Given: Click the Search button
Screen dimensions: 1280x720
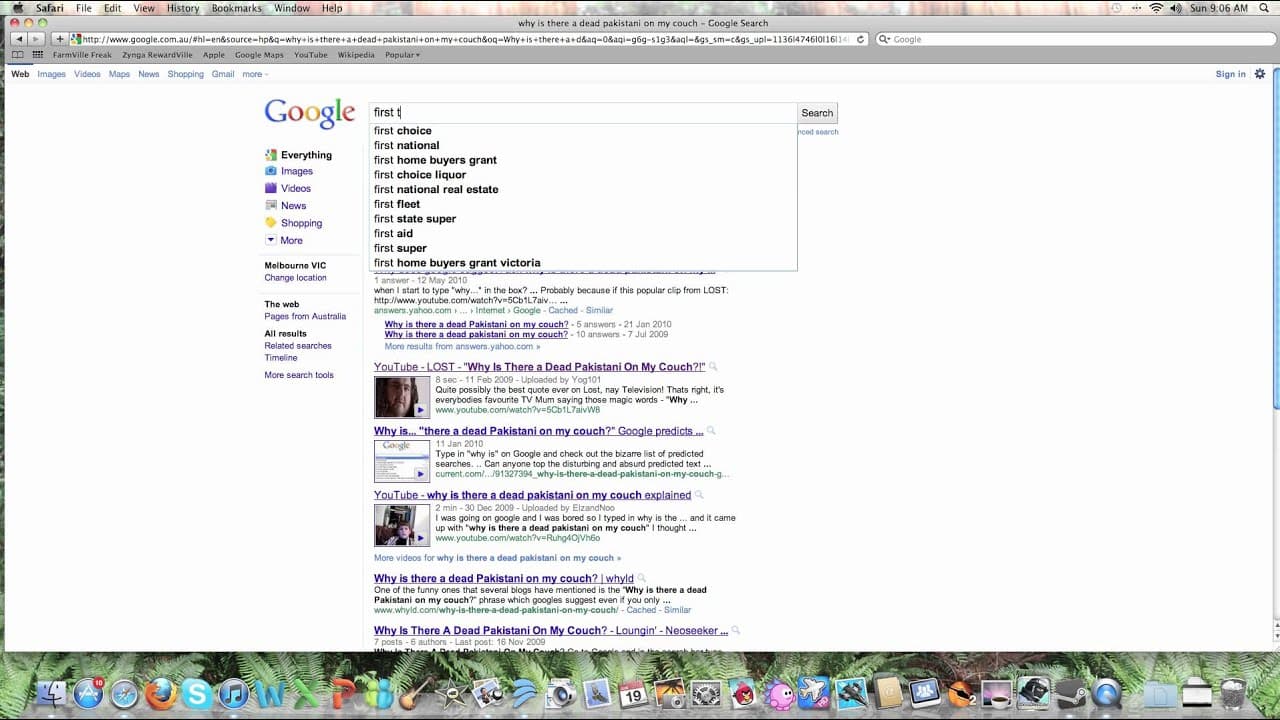Looking at the screenshot, I should click(x=817, y=113).
